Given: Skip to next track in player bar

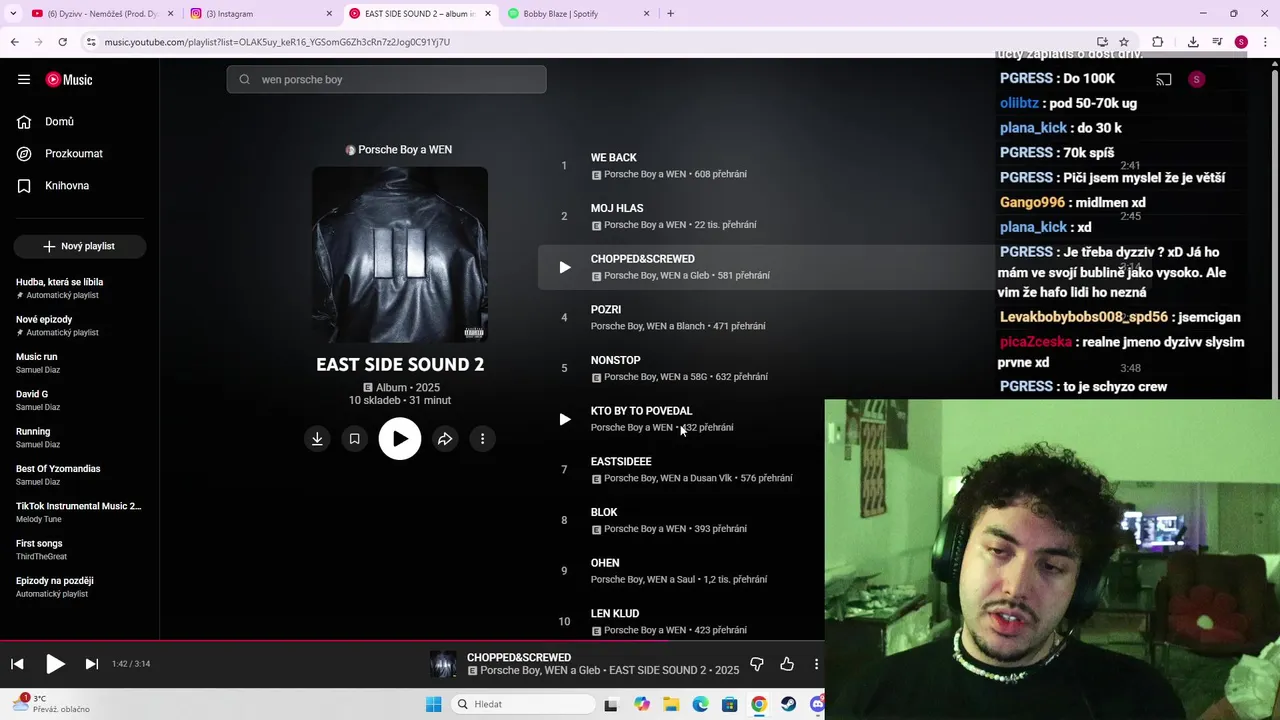Looking at the screenshot, I should pos(92,664).
